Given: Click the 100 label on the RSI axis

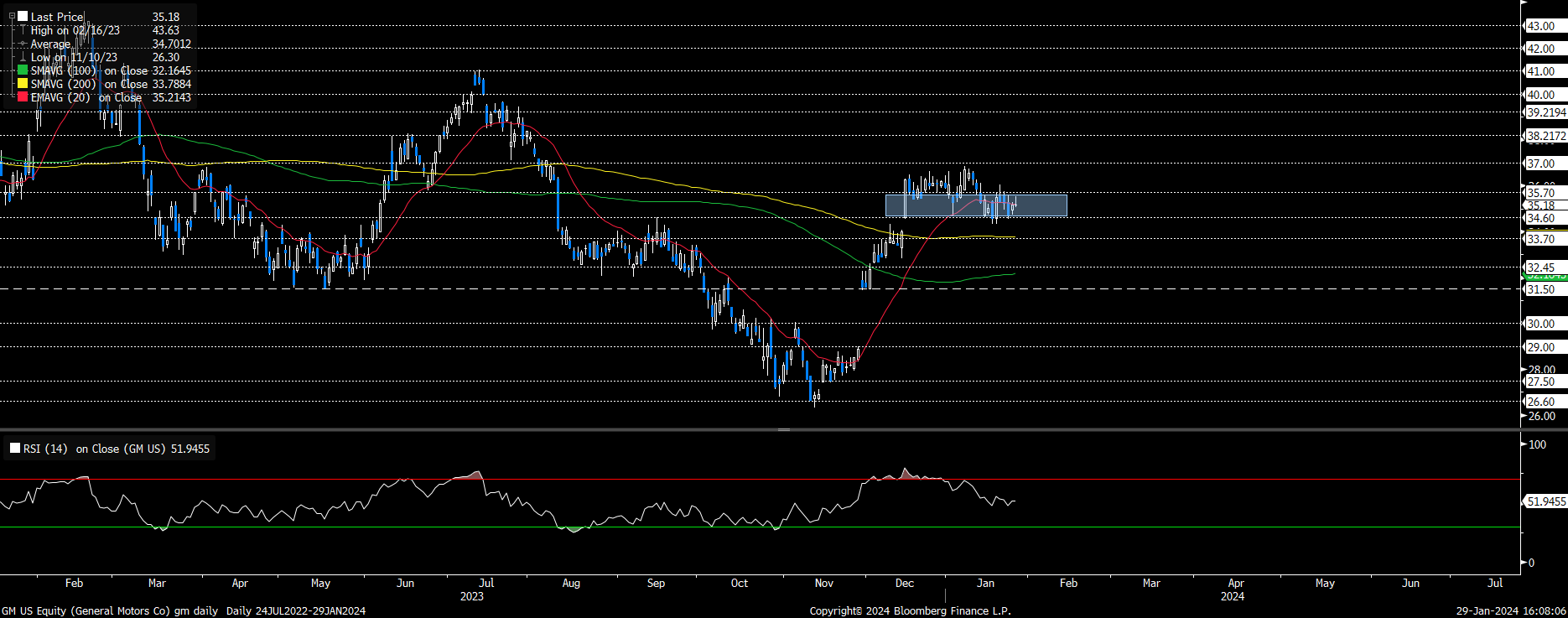Looking at the screenshot, I should point(1538,444).
